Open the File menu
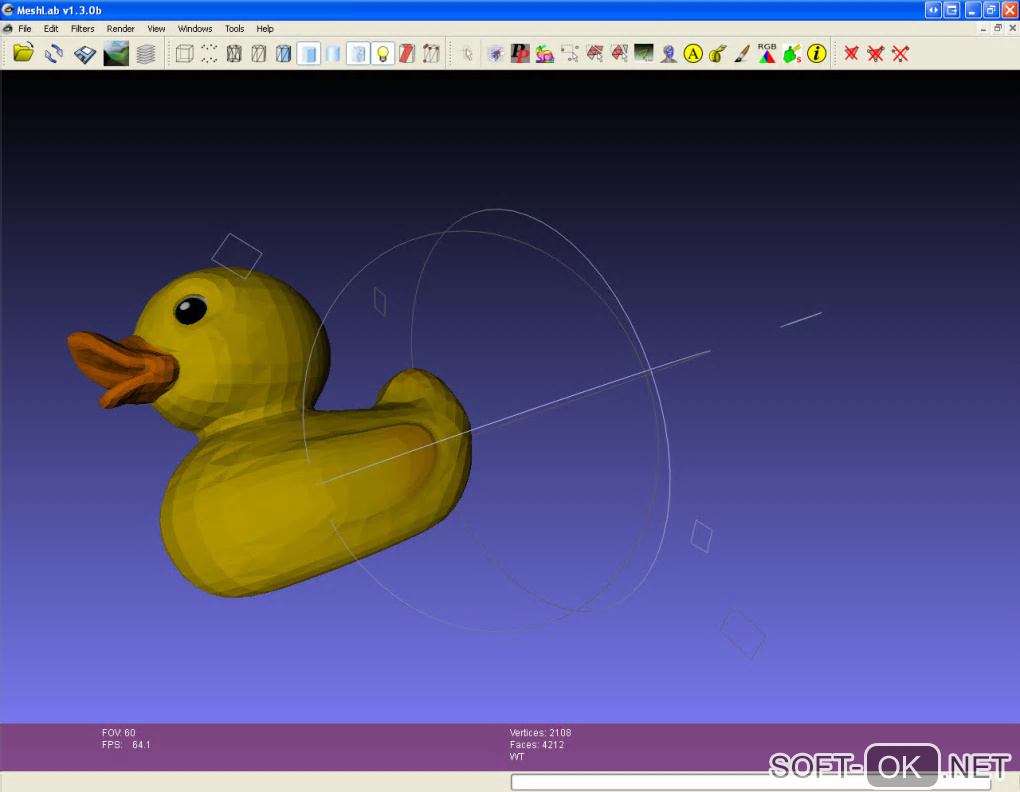The image size is (1020, 792). (x=25, y=29)
